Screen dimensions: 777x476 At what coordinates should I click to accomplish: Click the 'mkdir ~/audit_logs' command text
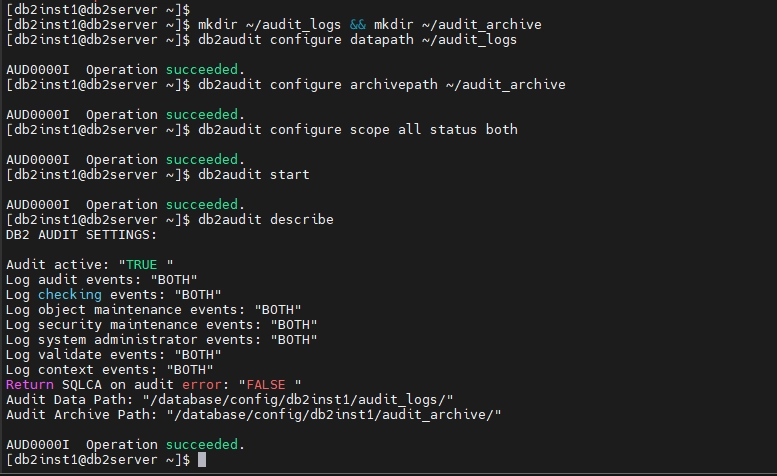coord(270,25)
